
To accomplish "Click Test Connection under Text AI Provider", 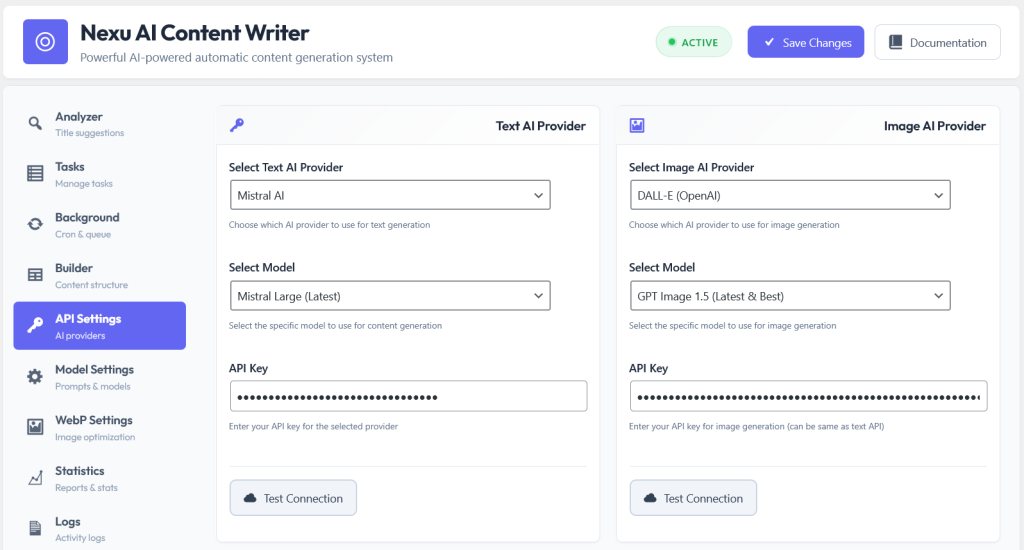I will pos(293,498).
